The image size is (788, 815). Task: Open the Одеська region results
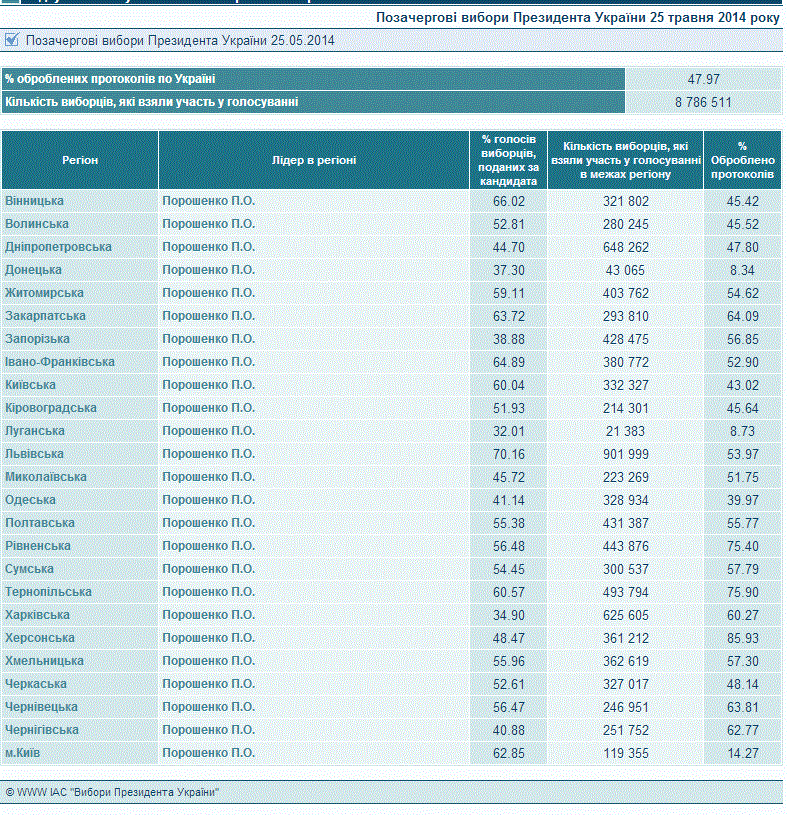click(x=30, y=500)
